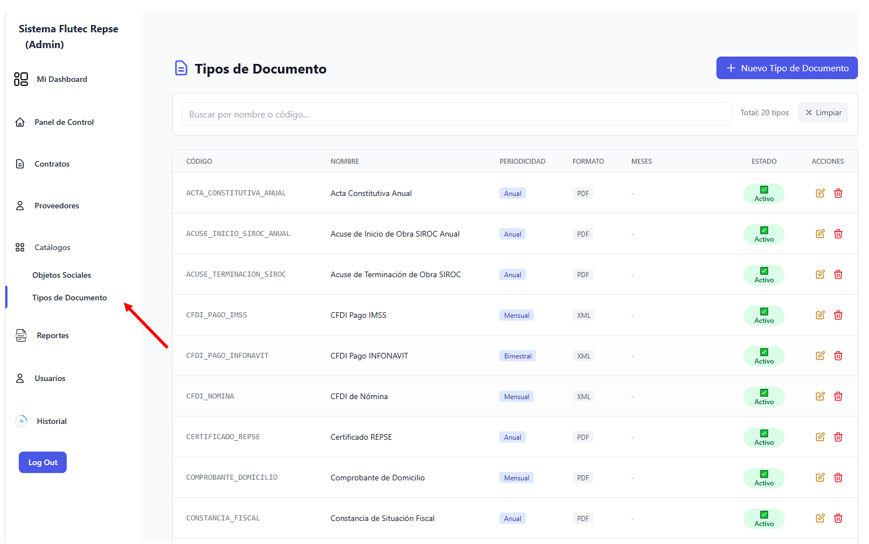Edit the Acta Constitutiva Anual row
The image size is (869, 544).
point(820,193)
